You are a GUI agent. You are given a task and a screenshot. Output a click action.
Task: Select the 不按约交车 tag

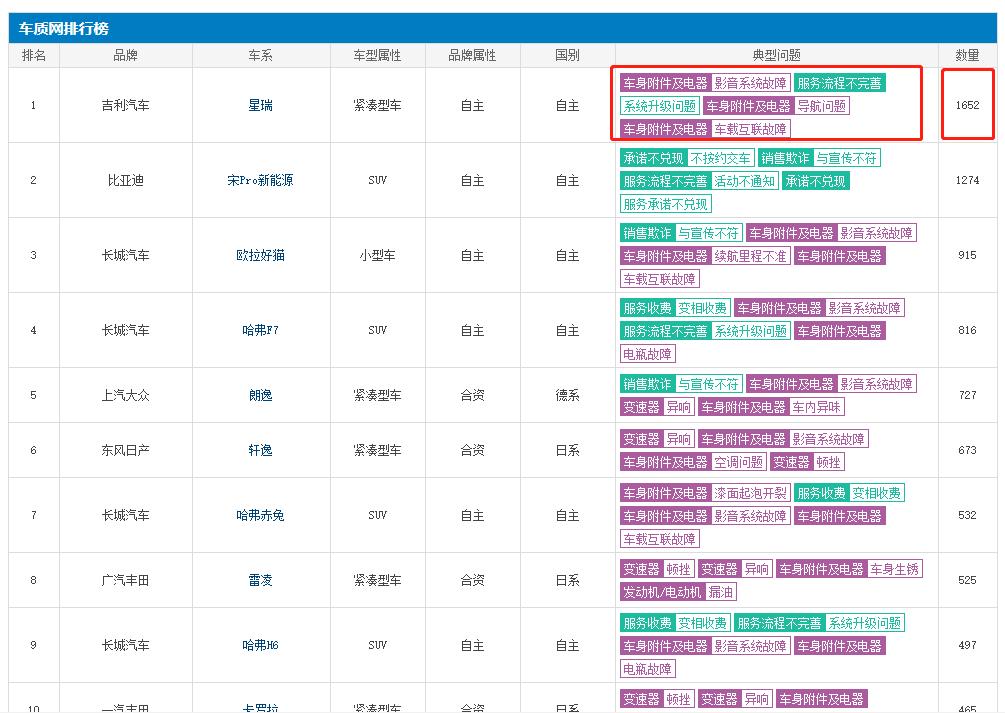tap(720, 158)
